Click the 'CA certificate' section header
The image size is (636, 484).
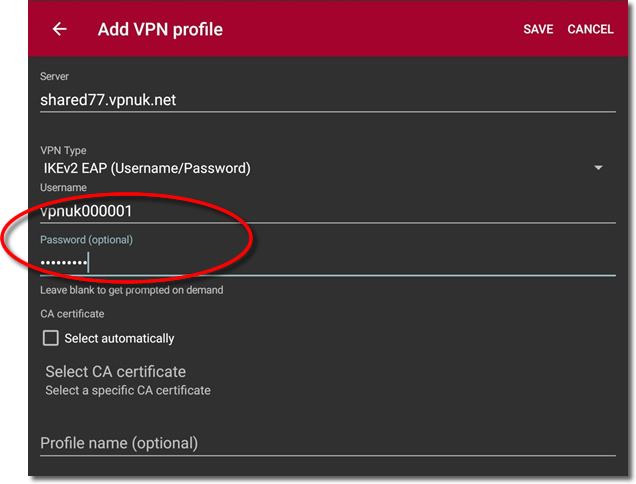pos(72,314)
